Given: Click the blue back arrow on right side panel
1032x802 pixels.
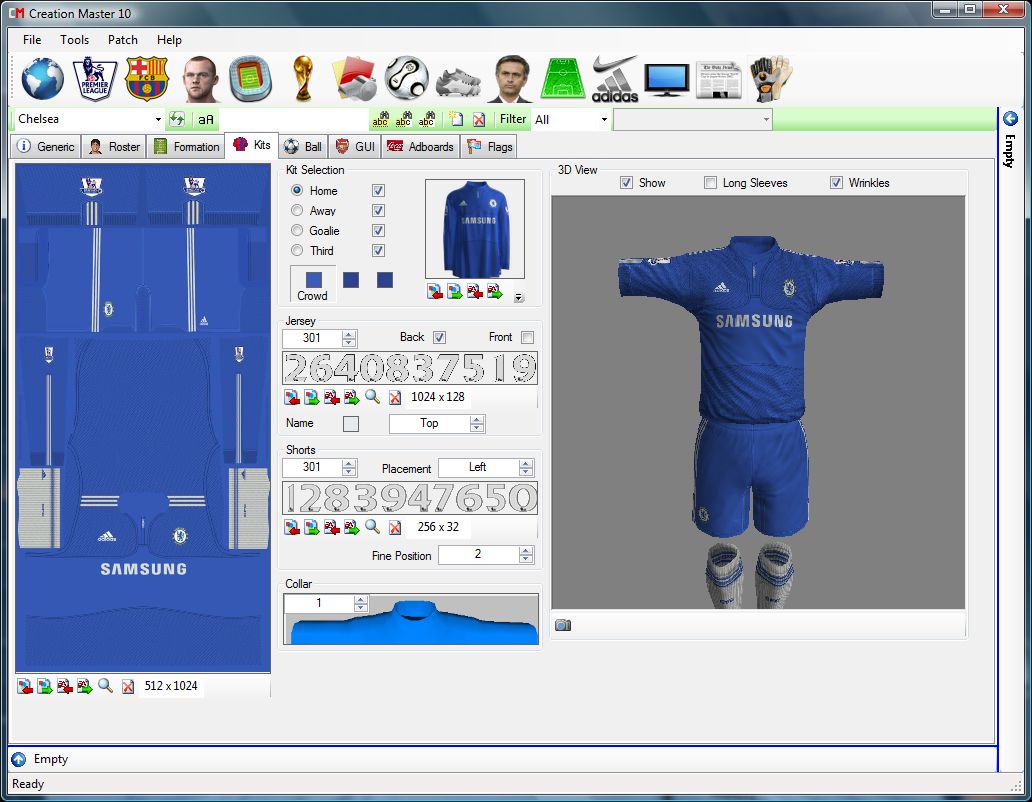Looking at the screenshot, I should pyautogui.click(x=1010, y=118).
